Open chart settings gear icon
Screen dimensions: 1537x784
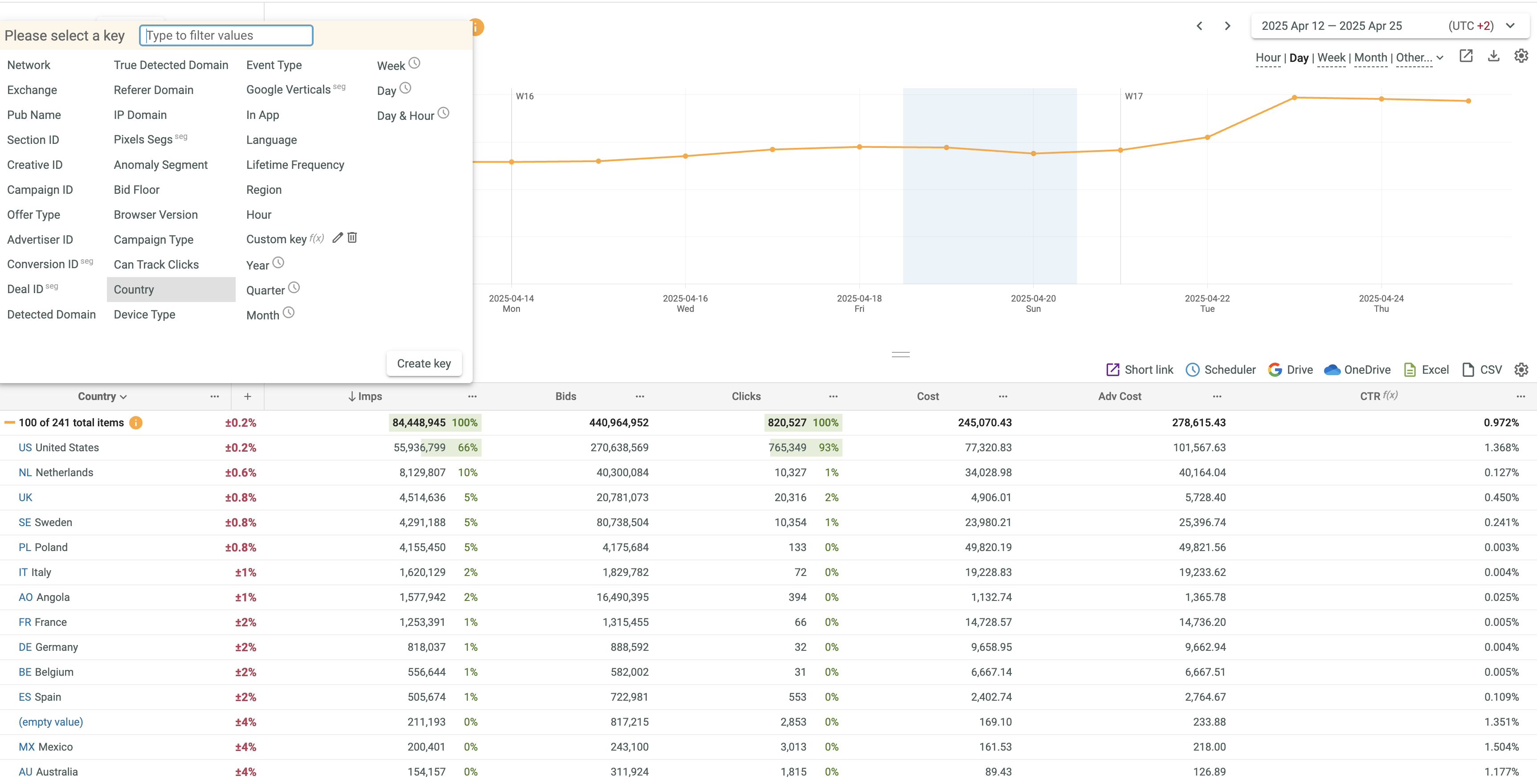1521,56
